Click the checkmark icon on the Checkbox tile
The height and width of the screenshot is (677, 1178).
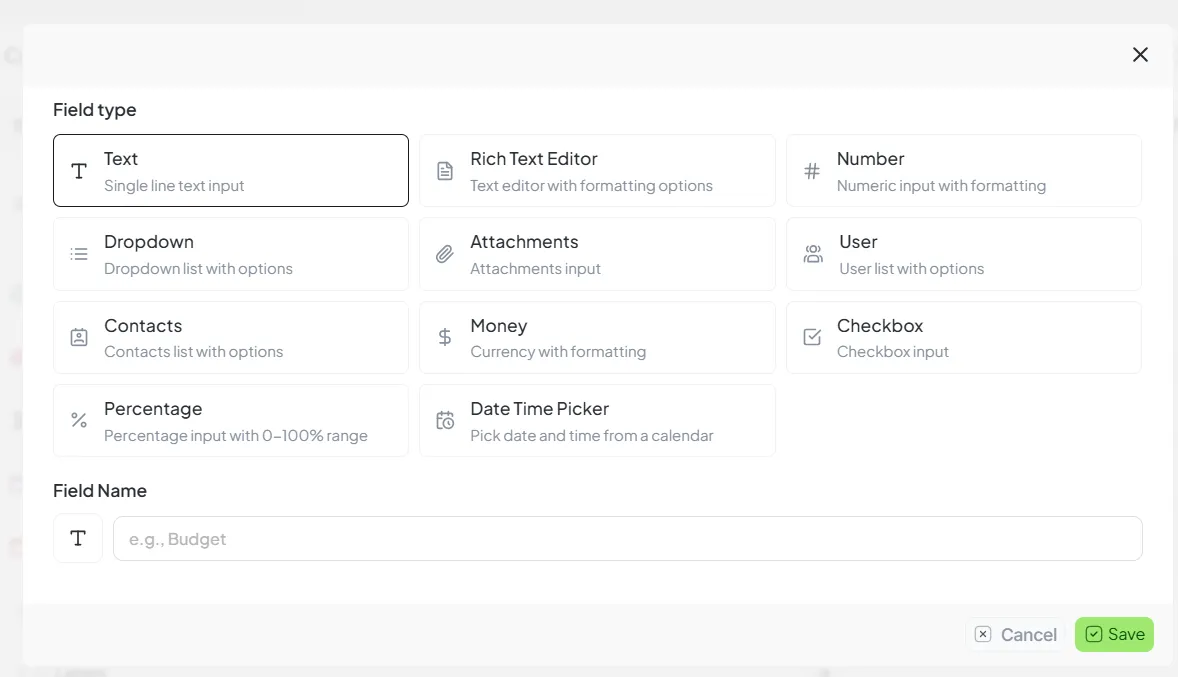811,337
